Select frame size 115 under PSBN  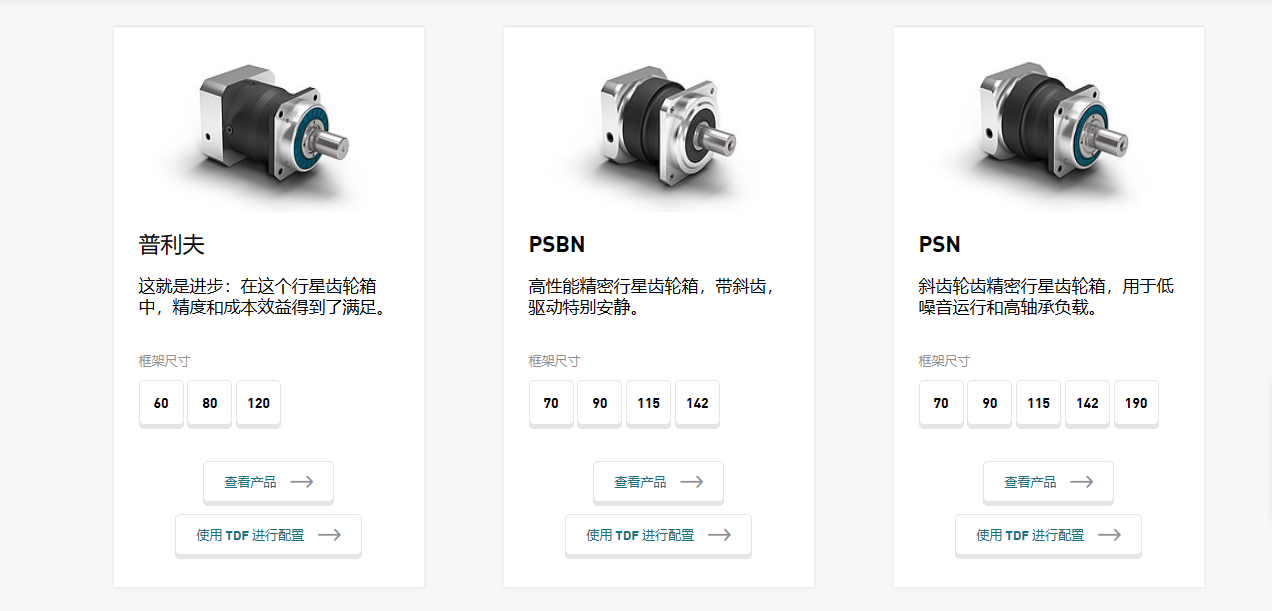tap(648, 404)
